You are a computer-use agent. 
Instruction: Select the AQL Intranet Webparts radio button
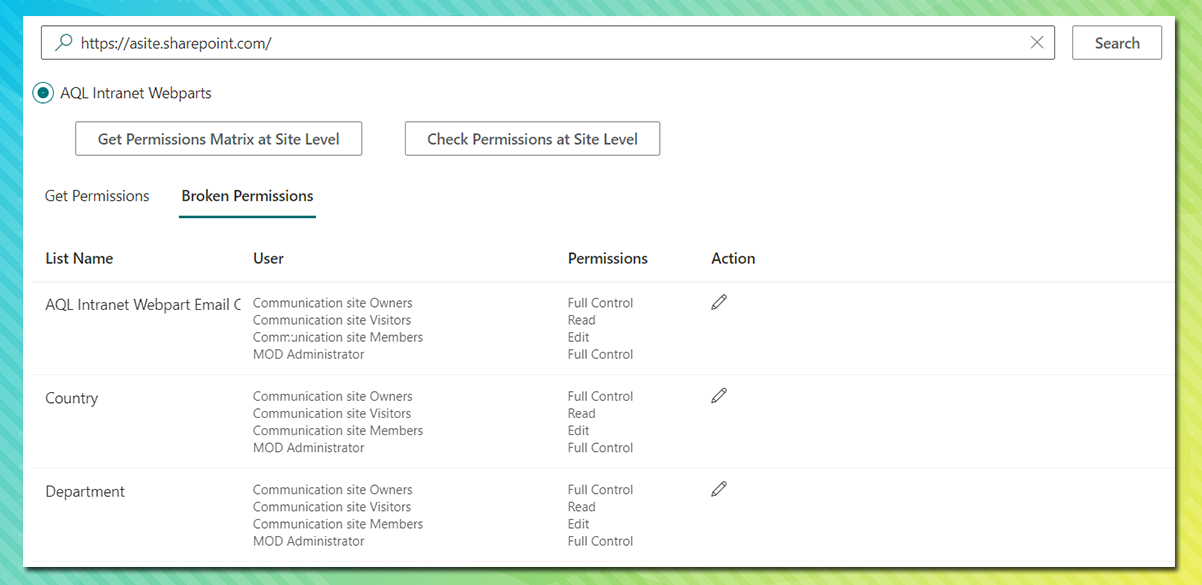click(x=43, y=93)
